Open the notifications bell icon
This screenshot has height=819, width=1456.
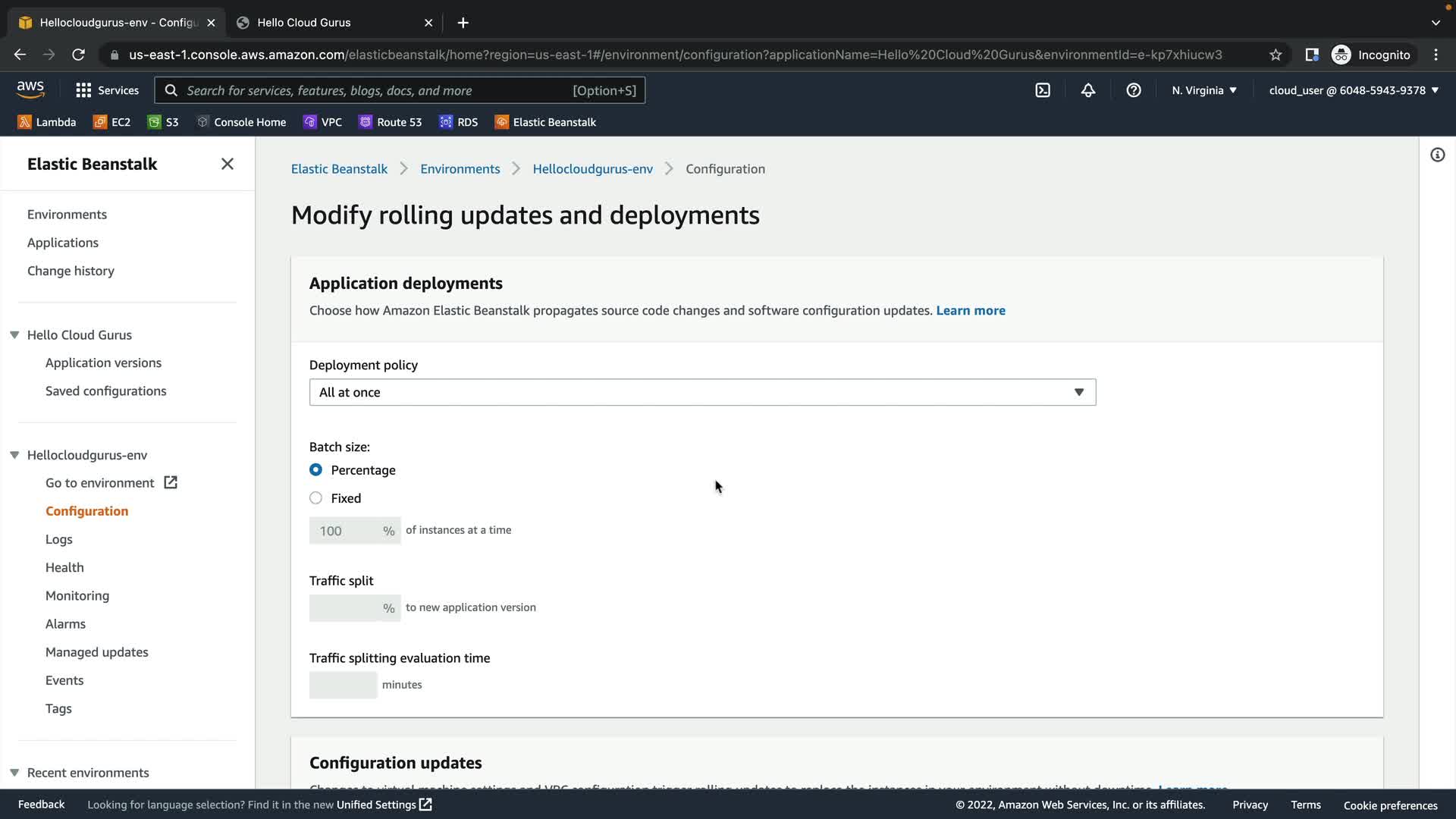click(x=1088, y=90)
